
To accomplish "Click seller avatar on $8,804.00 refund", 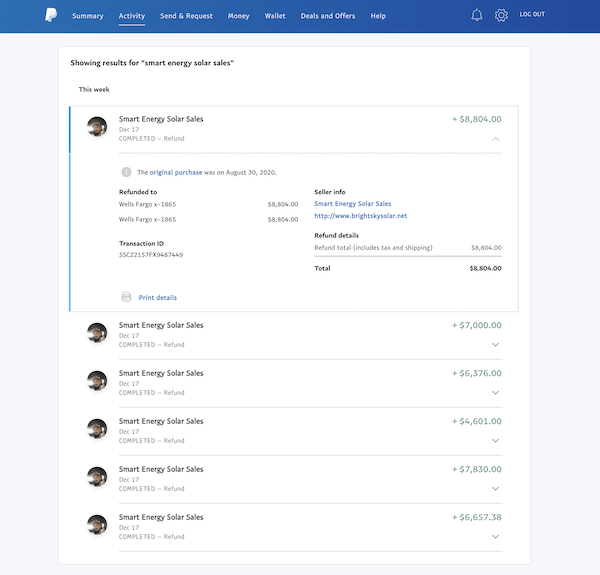I will [x=97, y=127].
